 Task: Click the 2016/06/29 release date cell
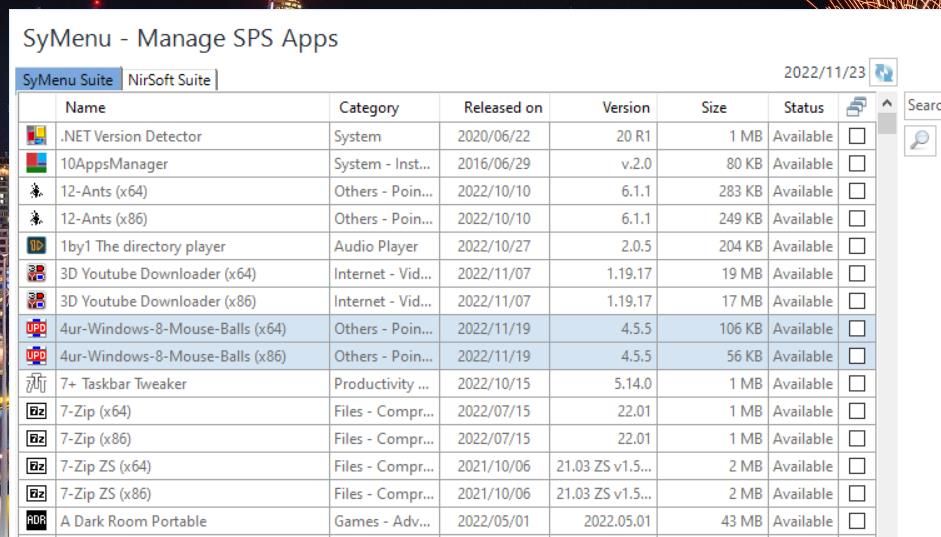[x=495, y=164]
